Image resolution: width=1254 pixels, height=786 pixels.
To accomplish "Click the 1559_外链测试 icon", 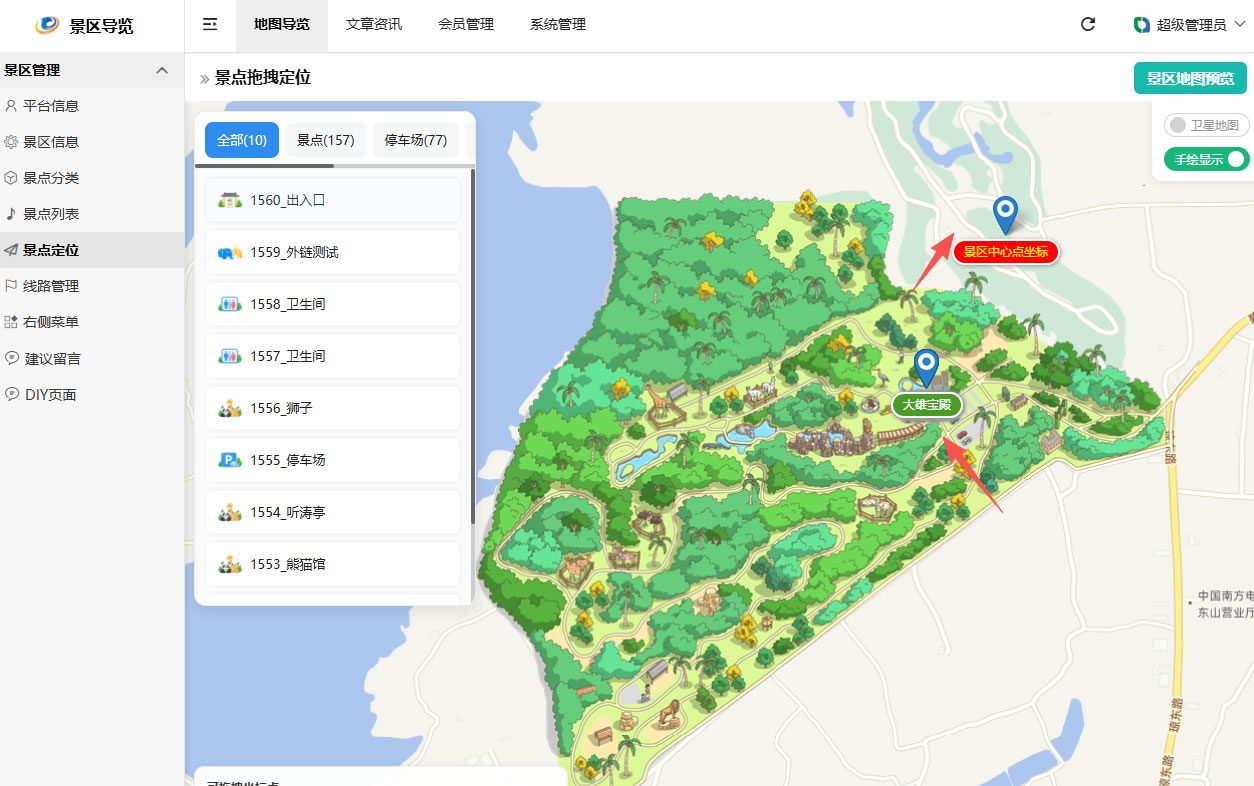I will coord(230,253).
